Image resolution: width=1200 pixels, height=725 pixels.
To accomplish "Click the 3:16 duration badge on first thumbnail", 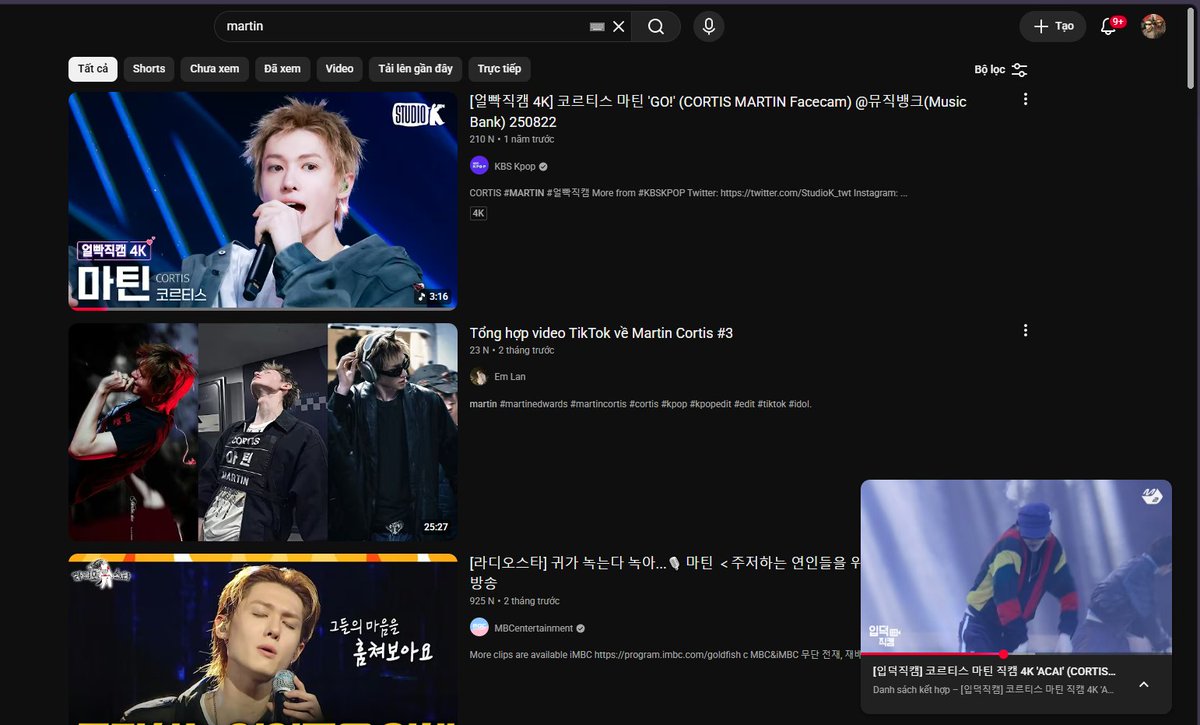I will click(x=433, y=297).
